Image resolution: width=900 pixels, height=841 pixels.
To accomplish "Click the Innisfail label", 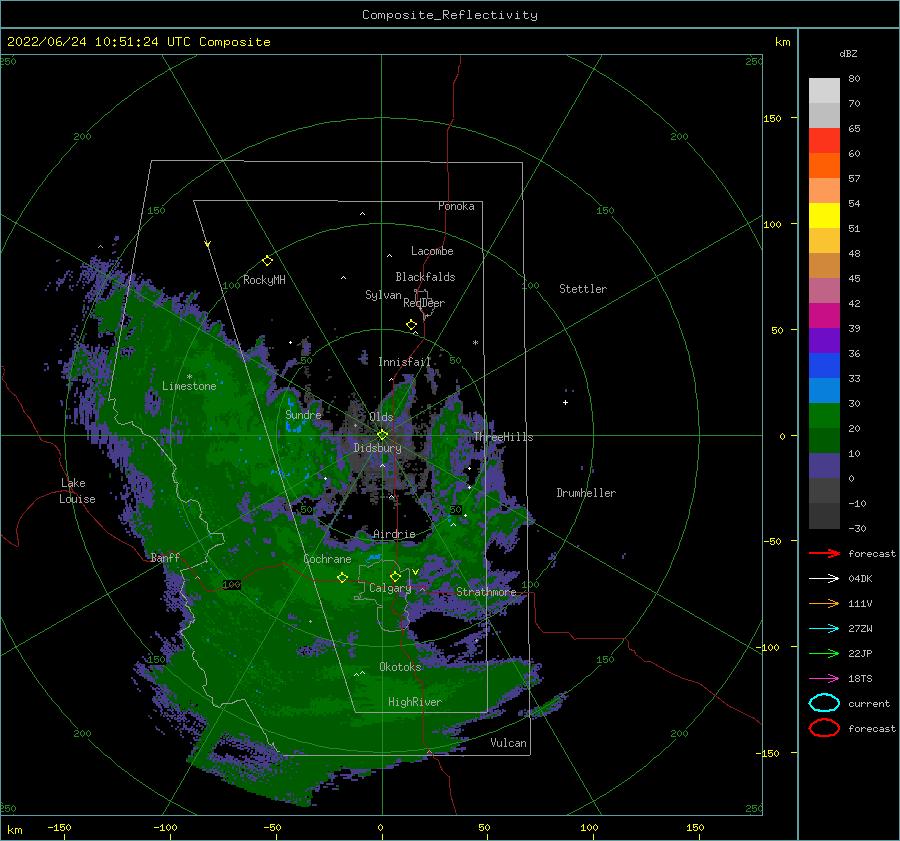I will click(x=404, y=362).
